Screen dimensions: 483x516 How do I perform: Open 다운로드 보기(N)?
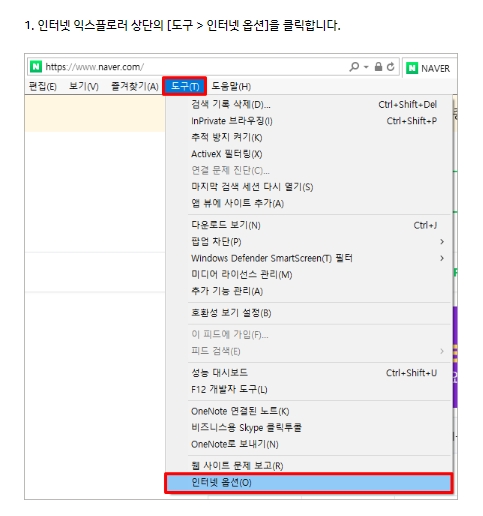pyautogui.click(x=309, y=225)
